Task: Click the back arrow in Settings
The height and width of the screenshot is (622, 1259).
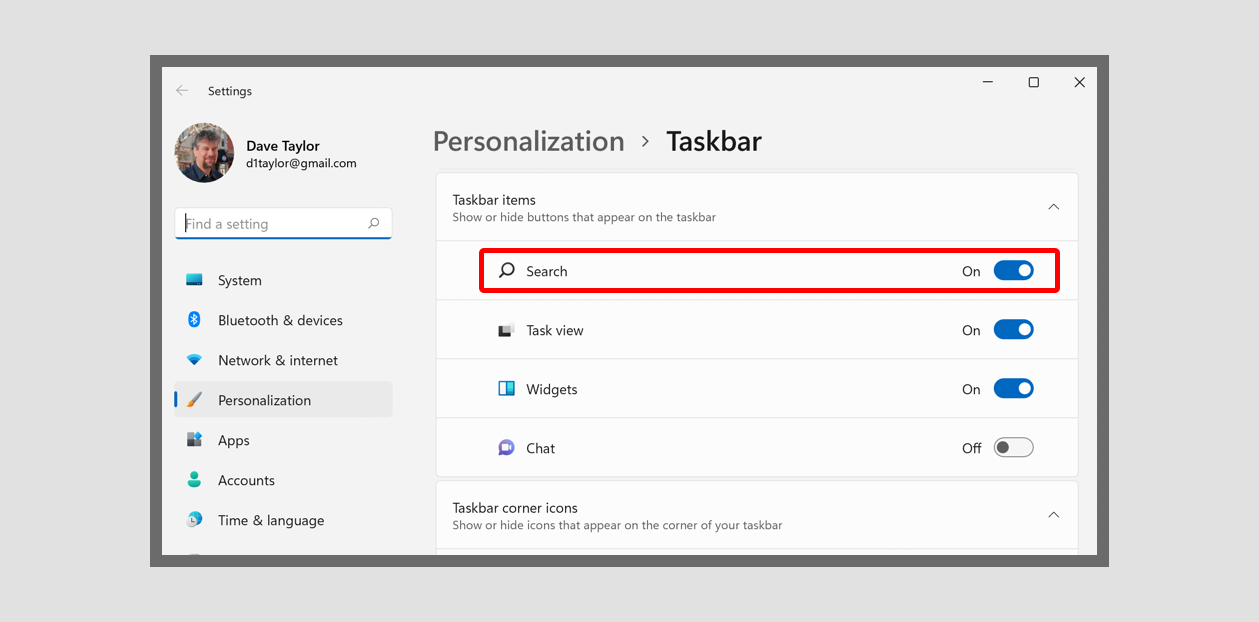Action: (182, 90)
